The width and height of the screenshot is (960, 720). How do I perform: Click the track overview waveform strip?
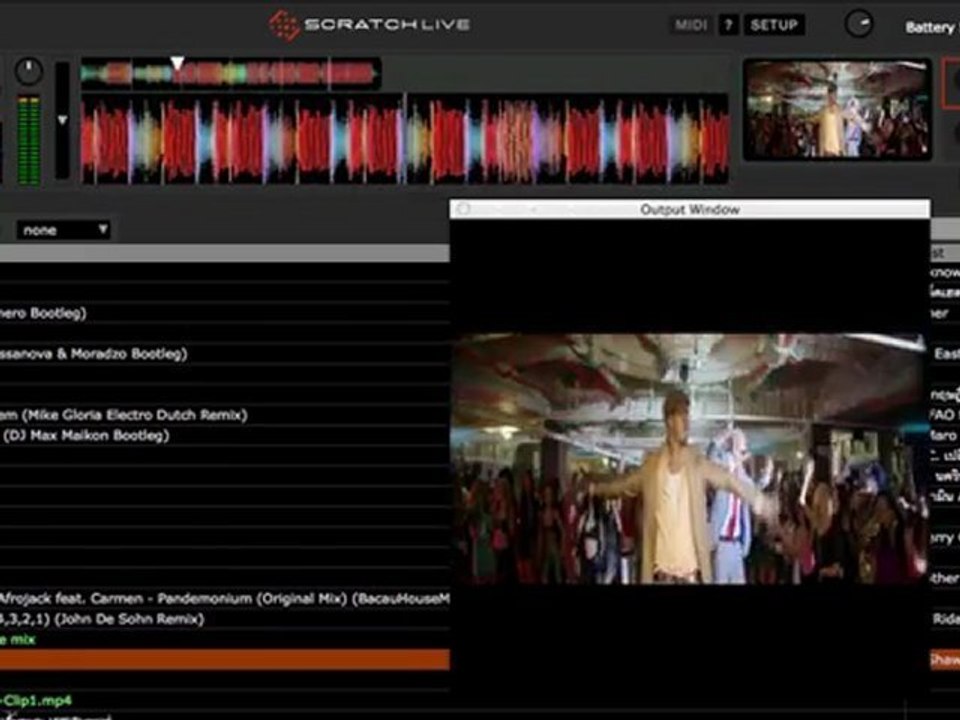[x=231, y=74]
